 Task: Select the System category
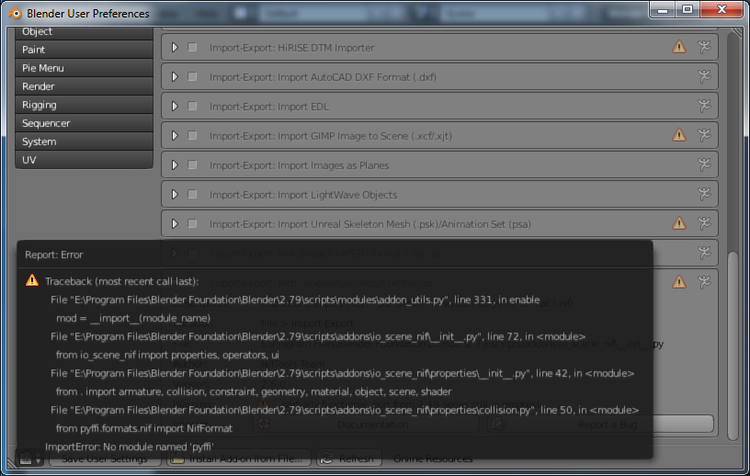coord(84,142)
